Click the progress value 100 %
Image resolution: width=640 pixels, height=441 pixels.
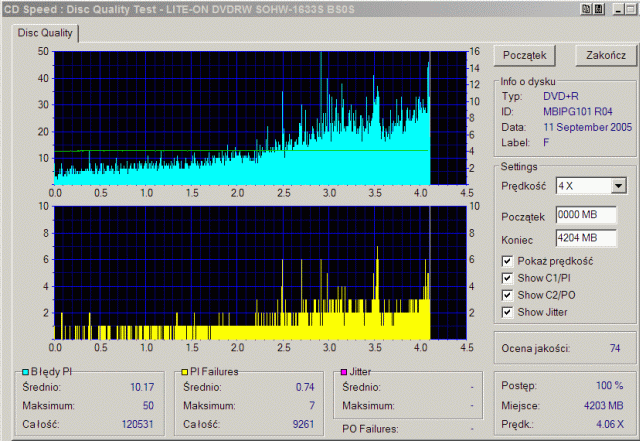click(609, 385)
